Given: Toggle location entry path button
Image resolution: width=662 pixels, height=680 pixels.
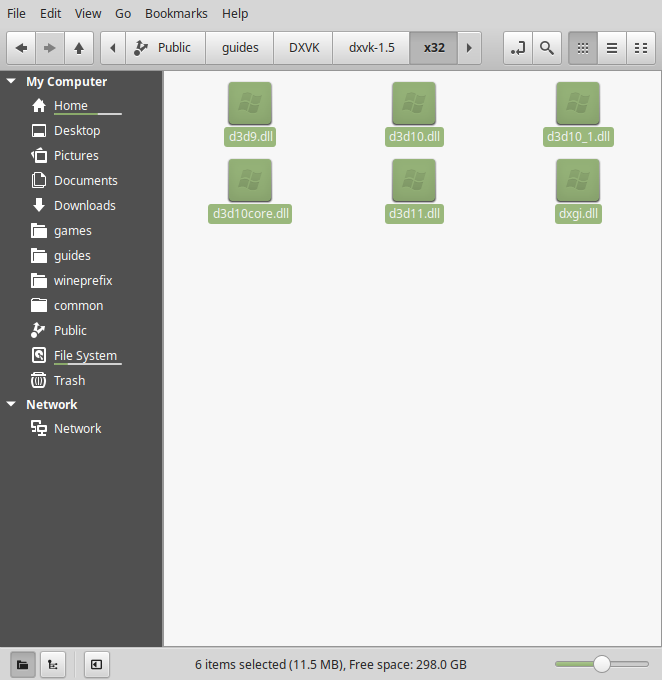Looking at the screenshot, I should (518, 48).
